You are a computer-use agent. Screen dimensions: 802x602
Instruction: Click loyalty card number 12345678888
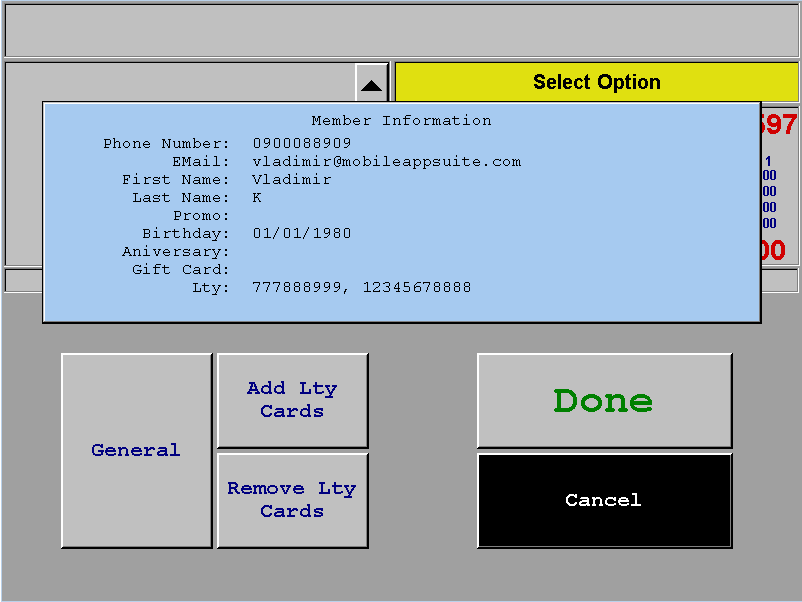tap(416, 288)
